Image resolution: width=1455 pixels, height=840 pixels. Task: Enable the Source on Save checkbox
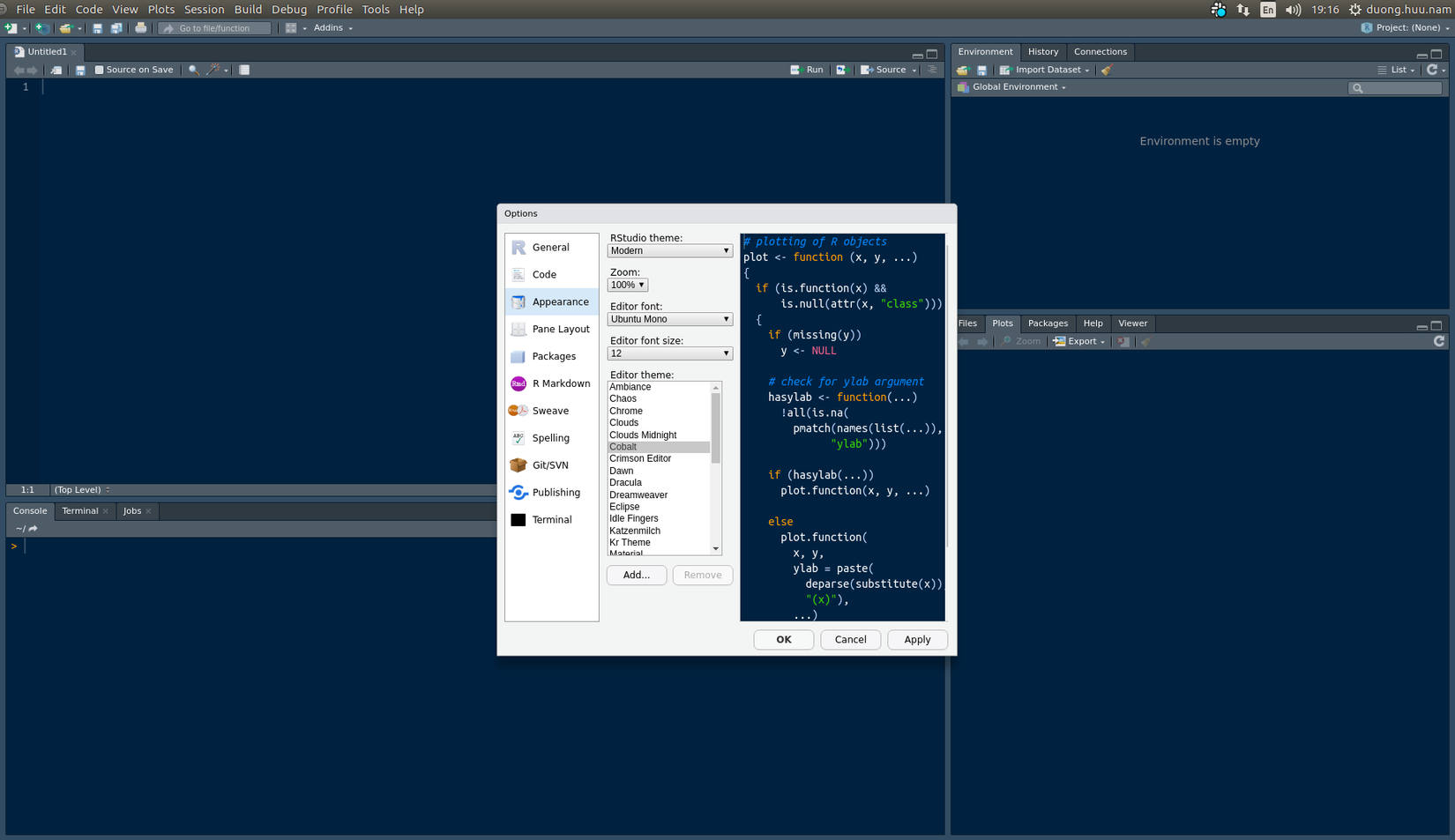coord(100,70)
